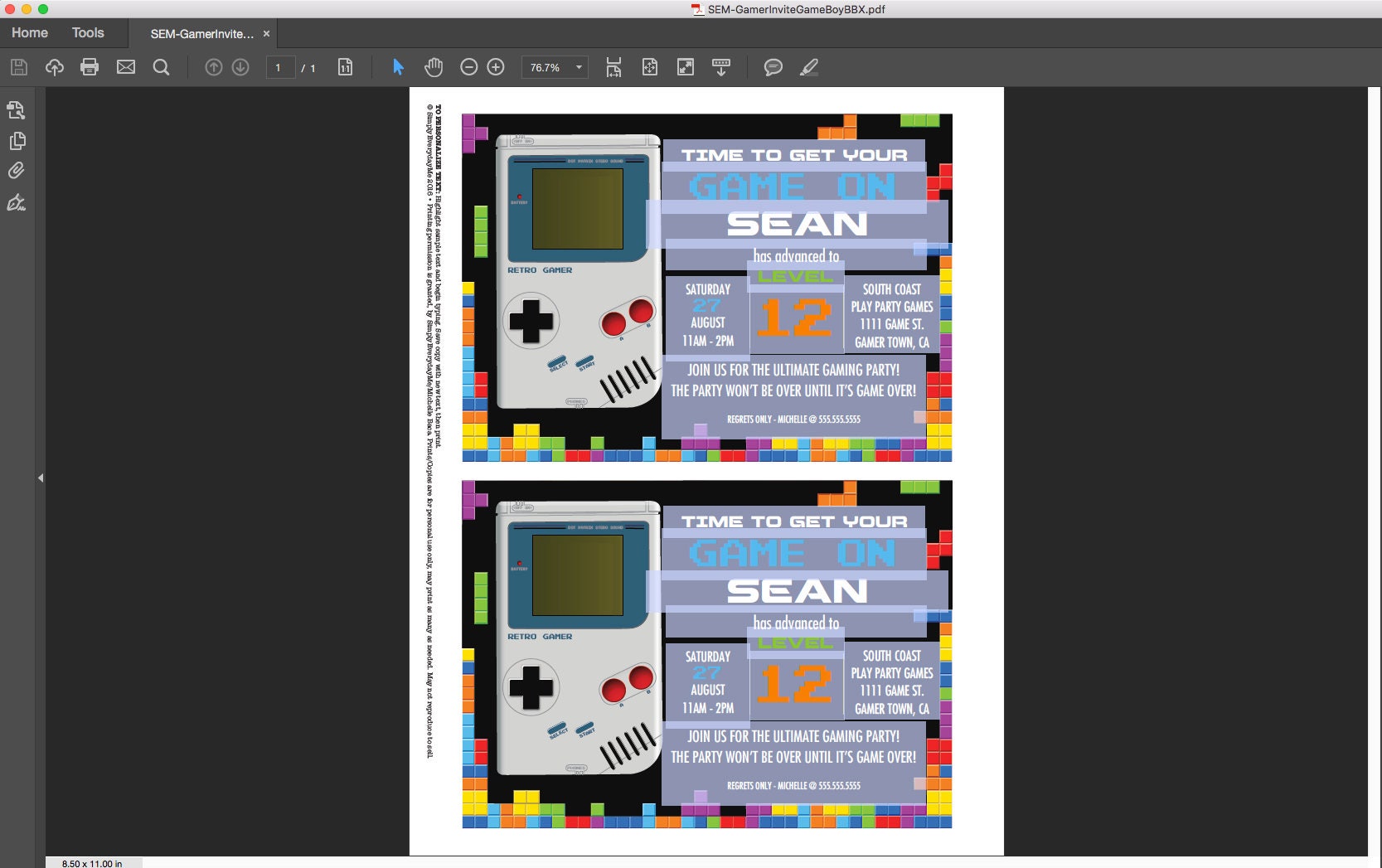Image resolution: width=1382 pixels, height=868 pixels.
Task: Click the Save file icon
Action: click(19, 67)
